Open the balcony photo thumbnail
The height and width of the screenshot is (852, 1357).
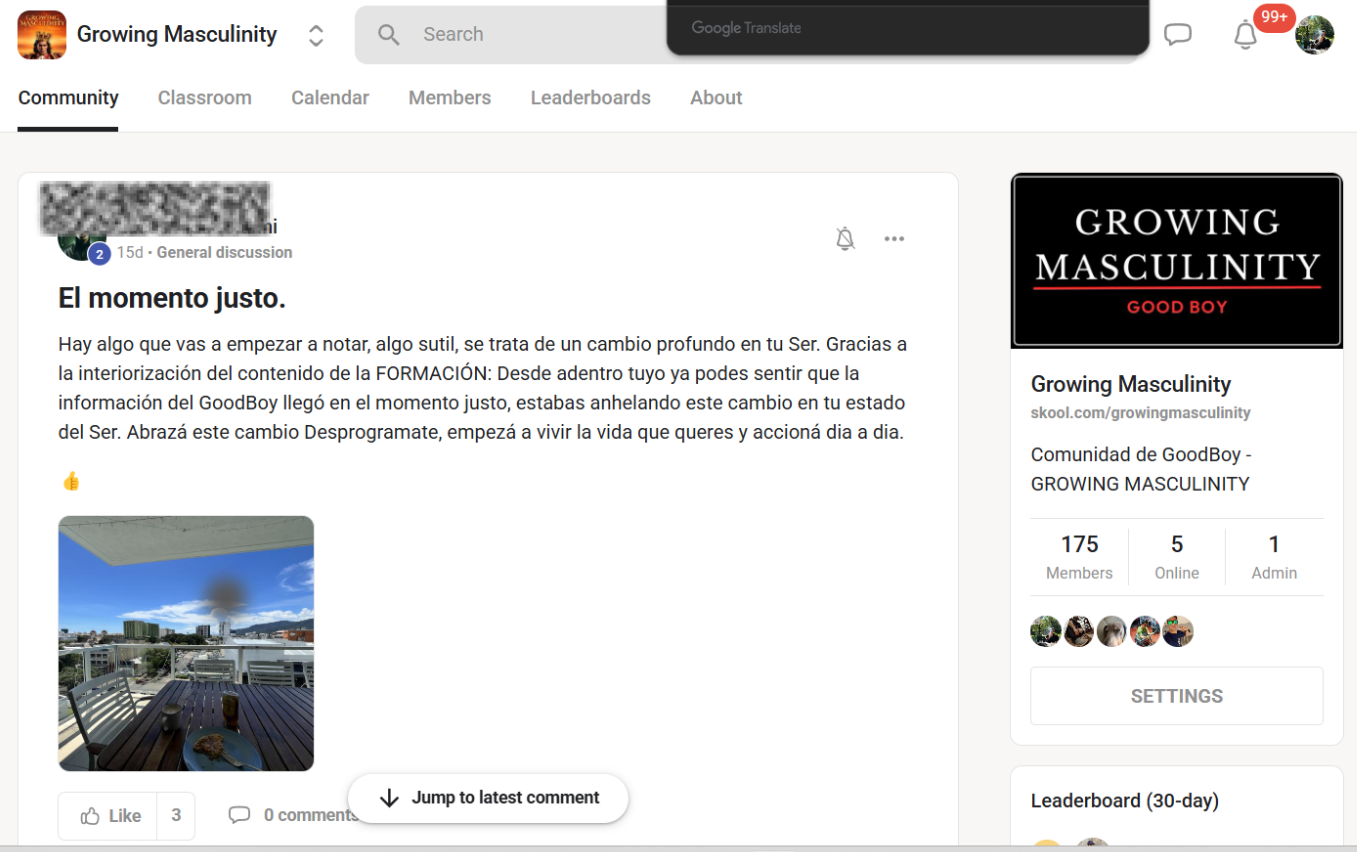click(x=186, y=643)
